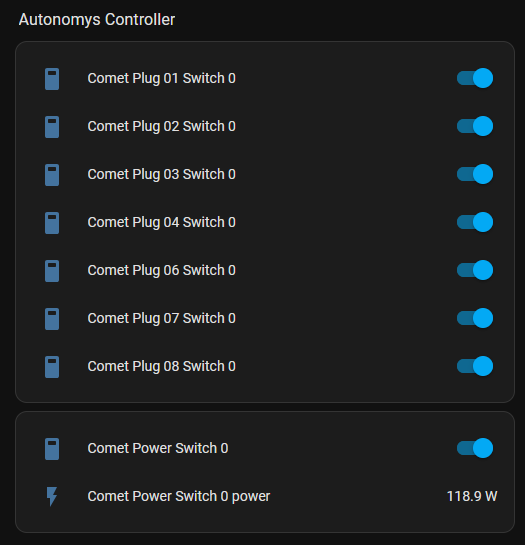Click the Comet Plug 07 switch icon
Screen dimensions: 525x545
tap(52, 319)
